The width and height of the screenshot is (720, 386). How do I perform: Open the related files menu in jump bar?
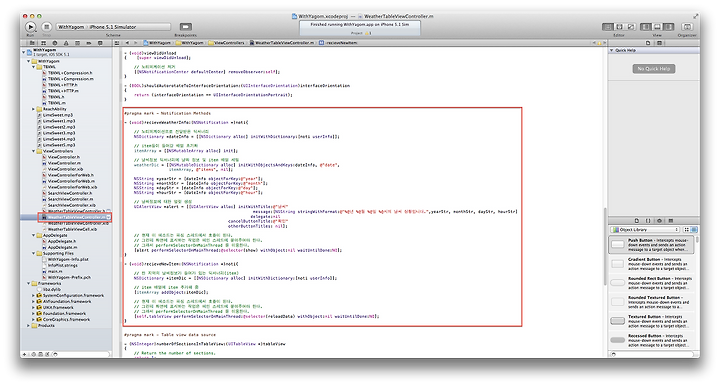click(x=117, y=43)
